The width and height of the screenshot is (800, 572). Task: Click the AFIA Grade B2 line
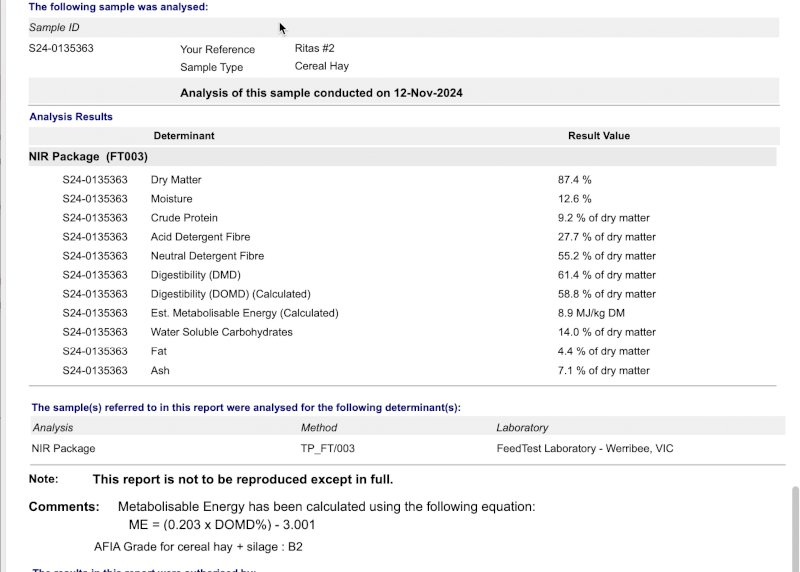[x=198, y=547]
